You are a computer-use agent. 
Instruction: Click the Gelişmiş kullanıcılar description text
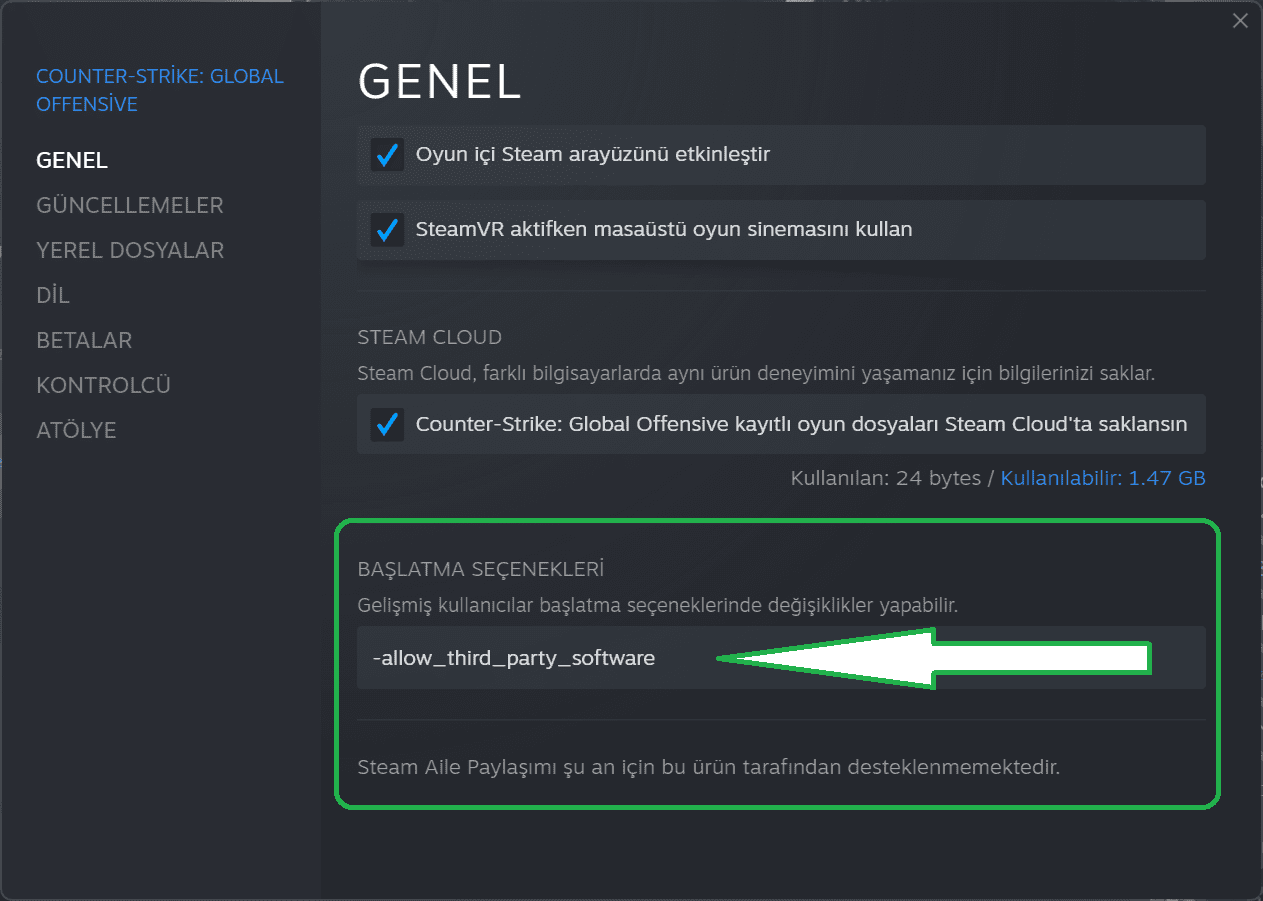pos(658,605)
